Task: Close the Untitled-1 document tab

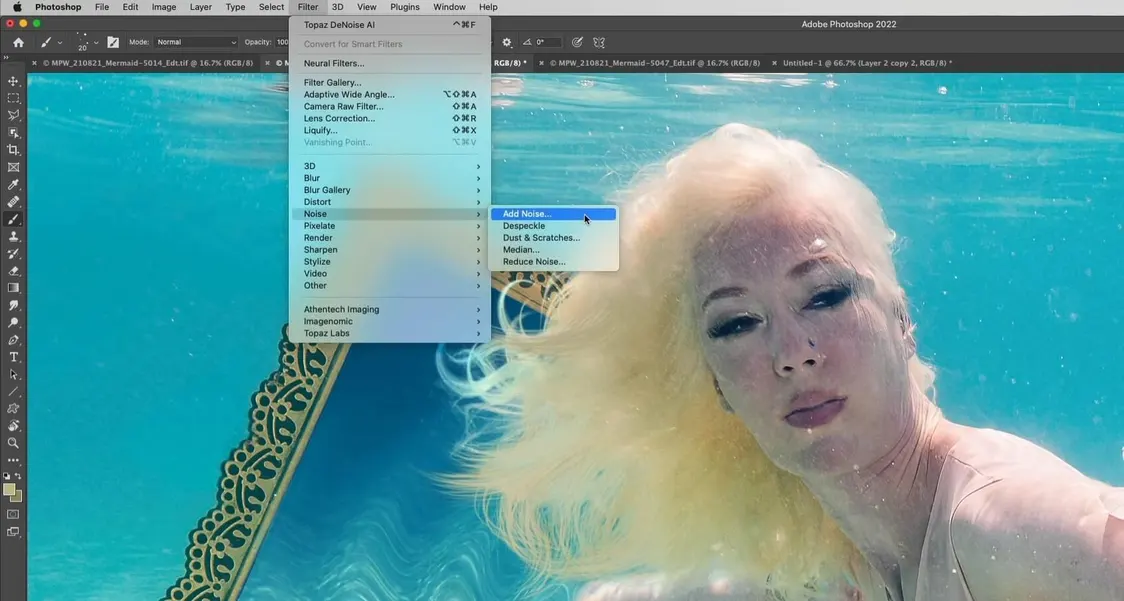Action: click(x=774, y=63)
